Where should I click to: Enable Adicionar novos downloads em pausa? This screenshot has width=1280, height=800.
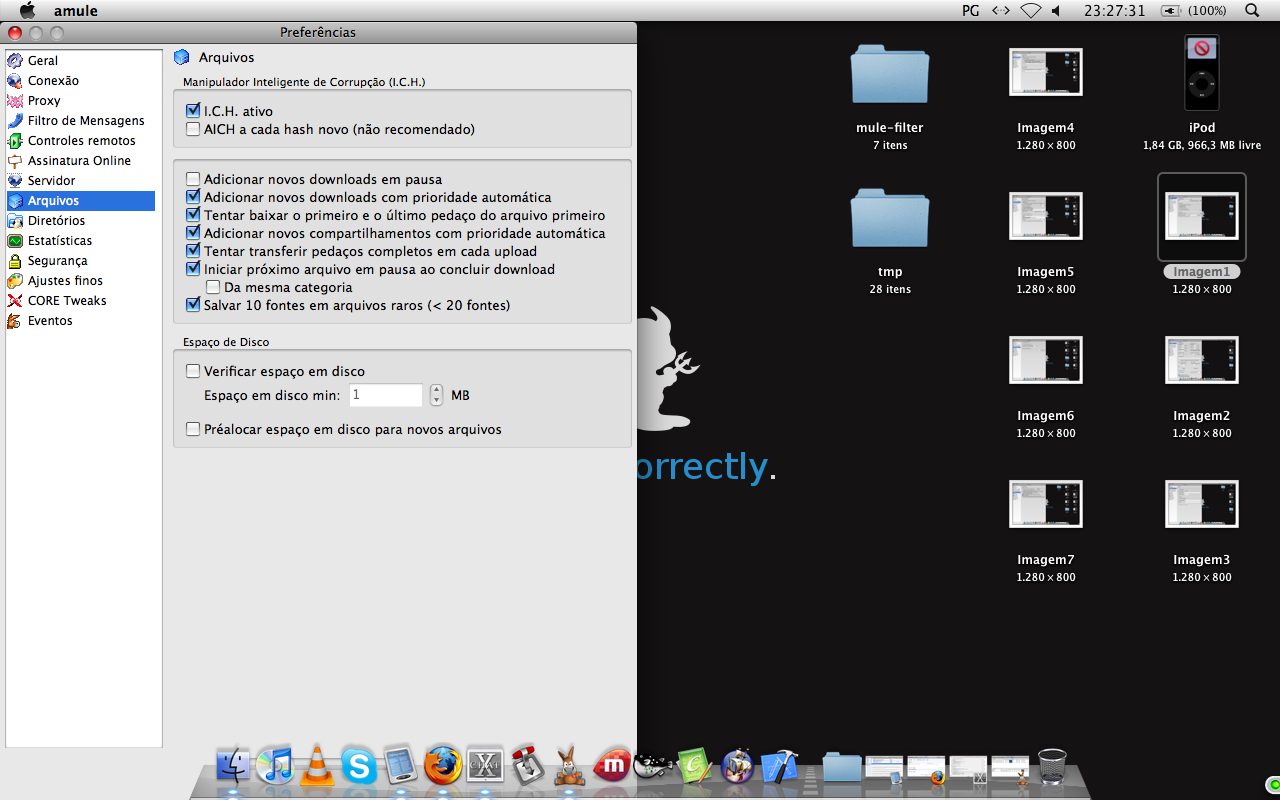[194, 179]
